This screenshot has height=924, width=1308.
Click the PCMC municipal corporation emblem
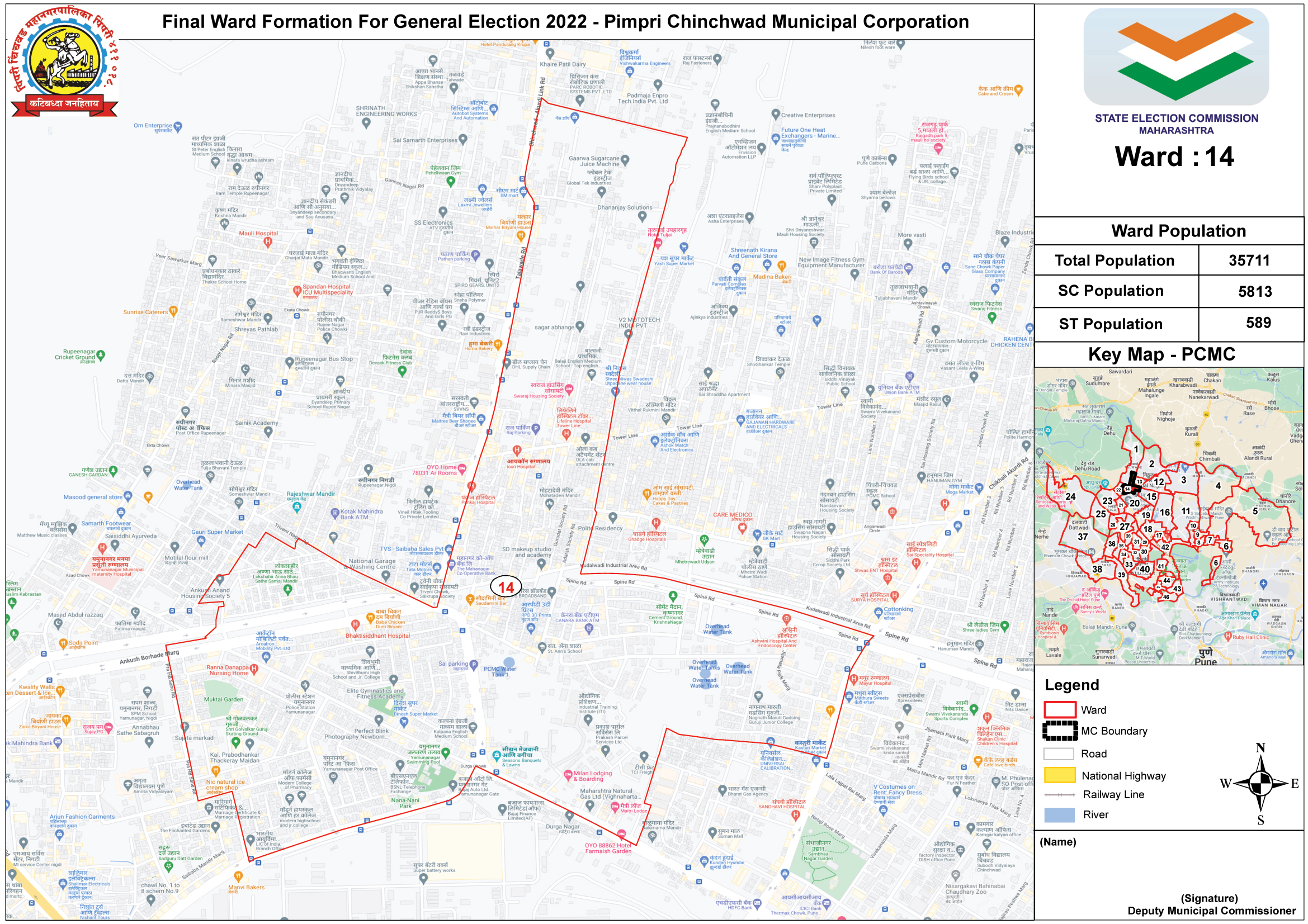(x=64, y=61)
